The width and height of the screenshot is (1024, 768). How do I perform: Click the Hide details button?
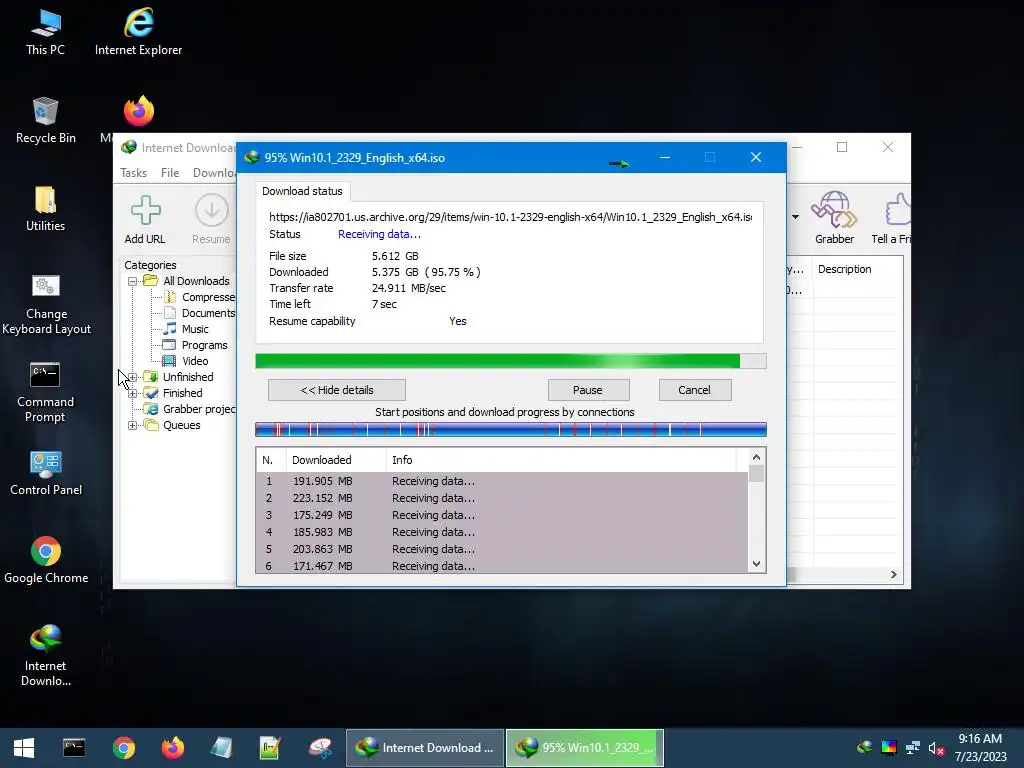point(337,390)
